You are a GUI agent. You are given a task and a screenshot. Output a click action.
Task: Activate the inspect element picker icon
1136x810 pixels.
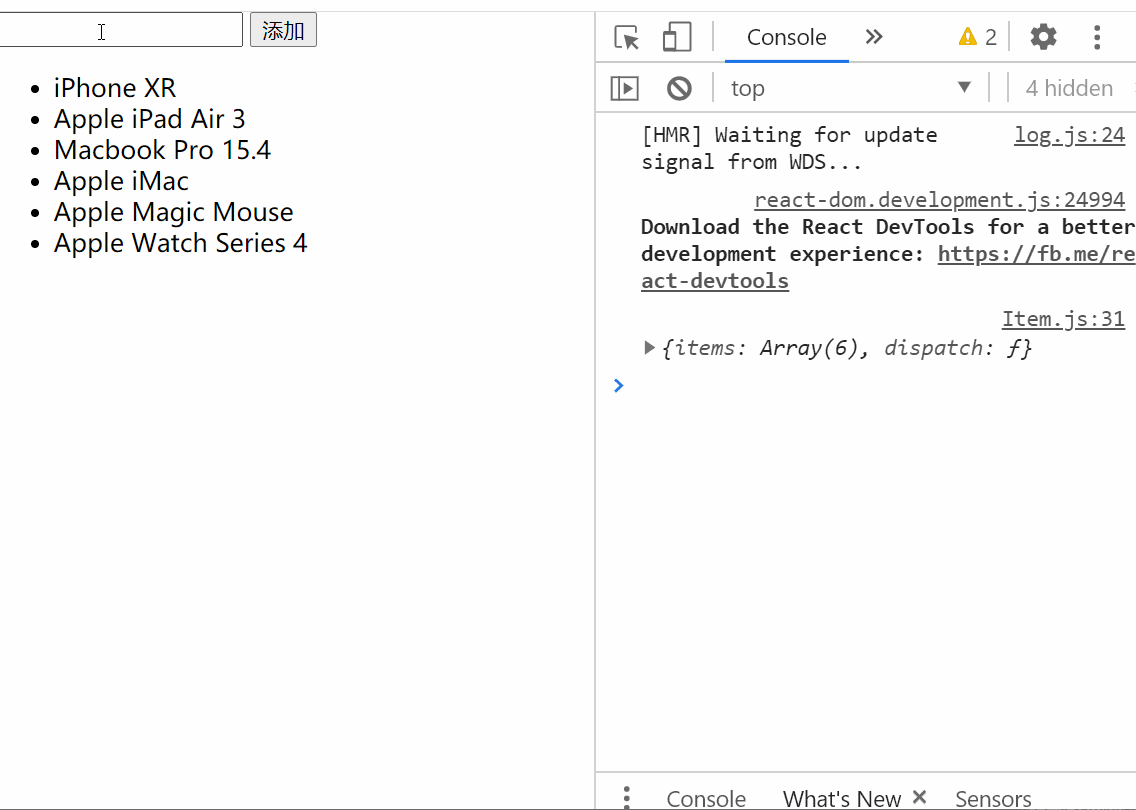627,37
